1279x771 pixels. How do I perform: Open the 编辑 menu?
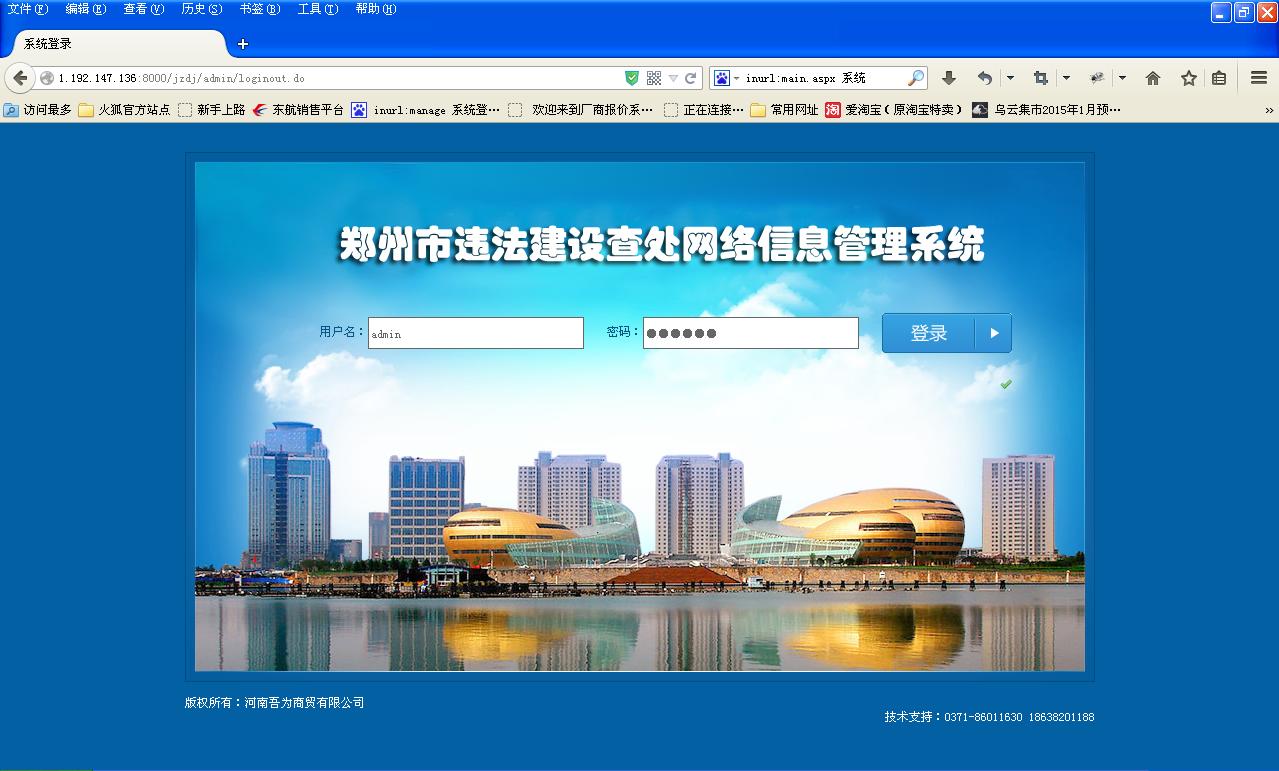click(86, 9)
